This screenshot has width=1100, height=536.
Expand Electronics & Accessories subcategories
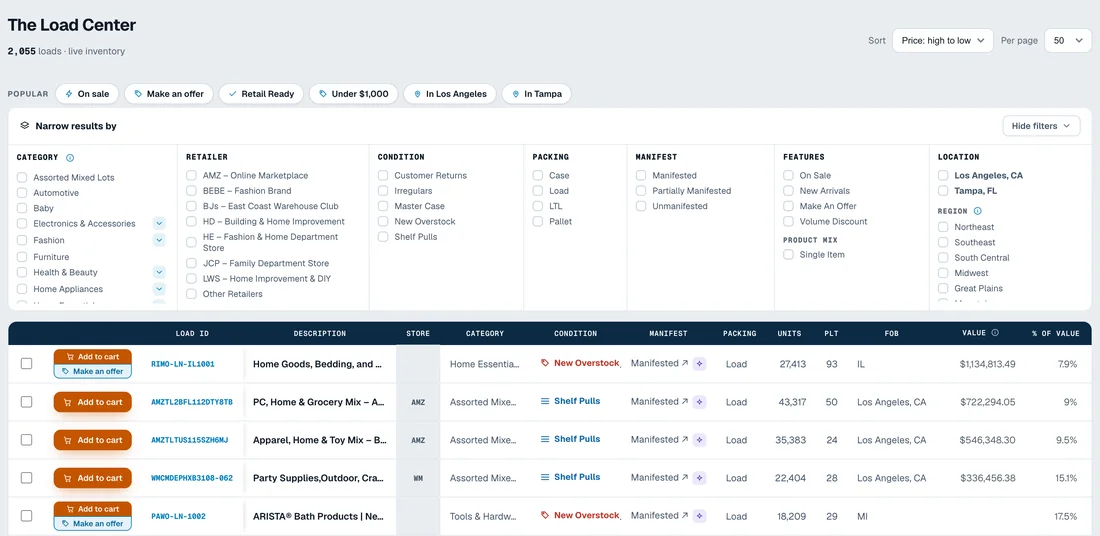pyautogui.click(x=159, y=224)
